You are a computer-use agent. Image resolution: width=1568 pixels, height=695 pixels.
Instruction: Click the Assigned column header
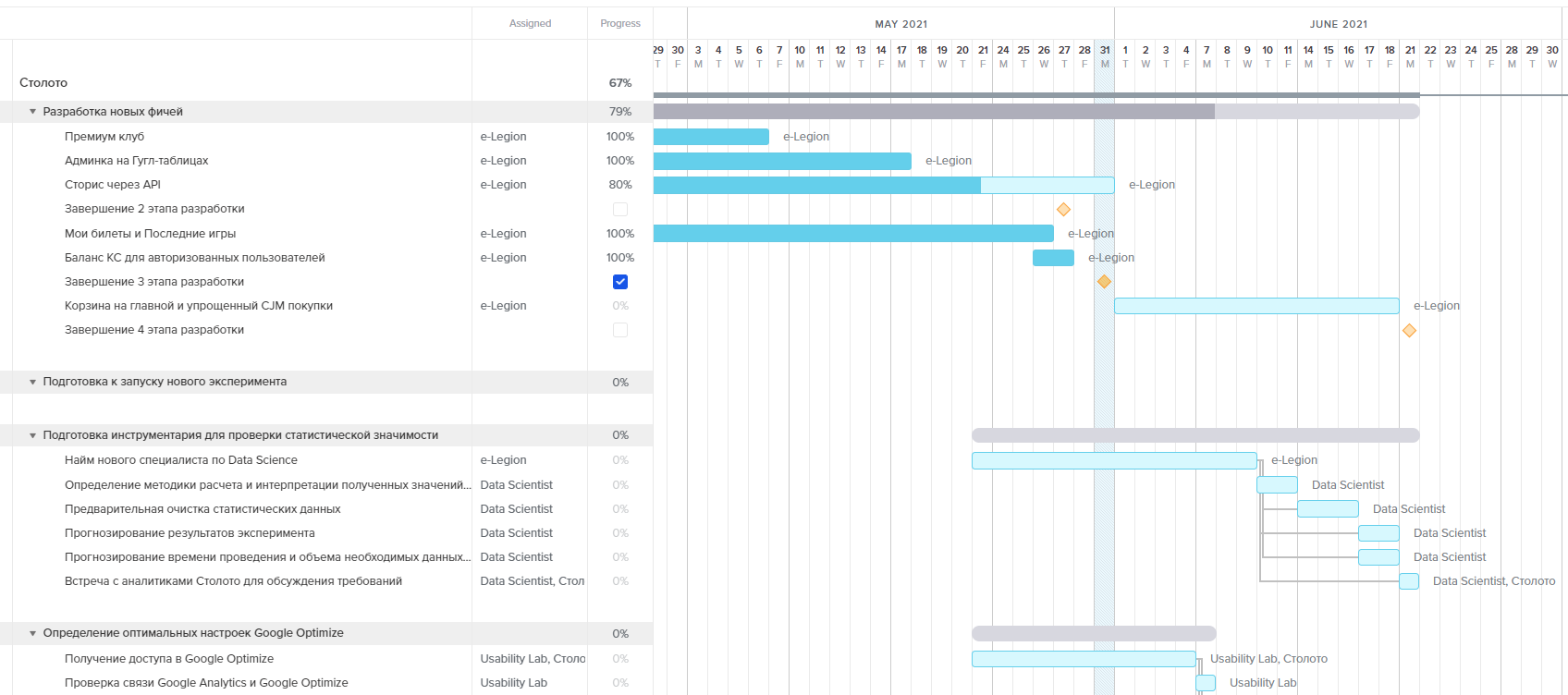coord(530,23)
